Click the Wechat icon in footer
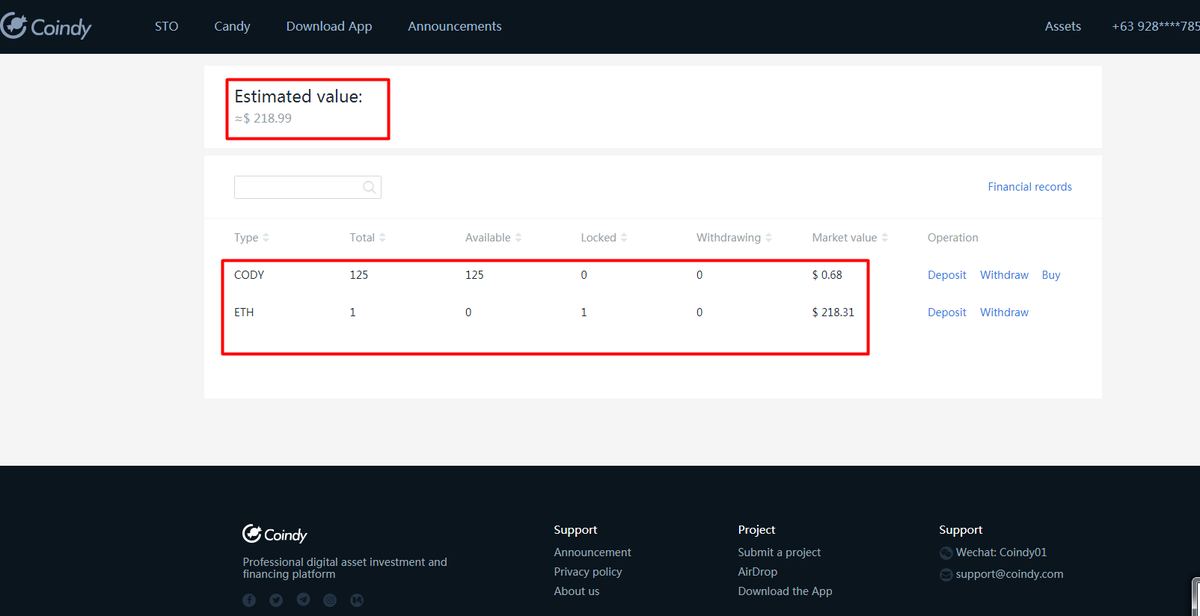1200x616 pixels. pos(946,553)
